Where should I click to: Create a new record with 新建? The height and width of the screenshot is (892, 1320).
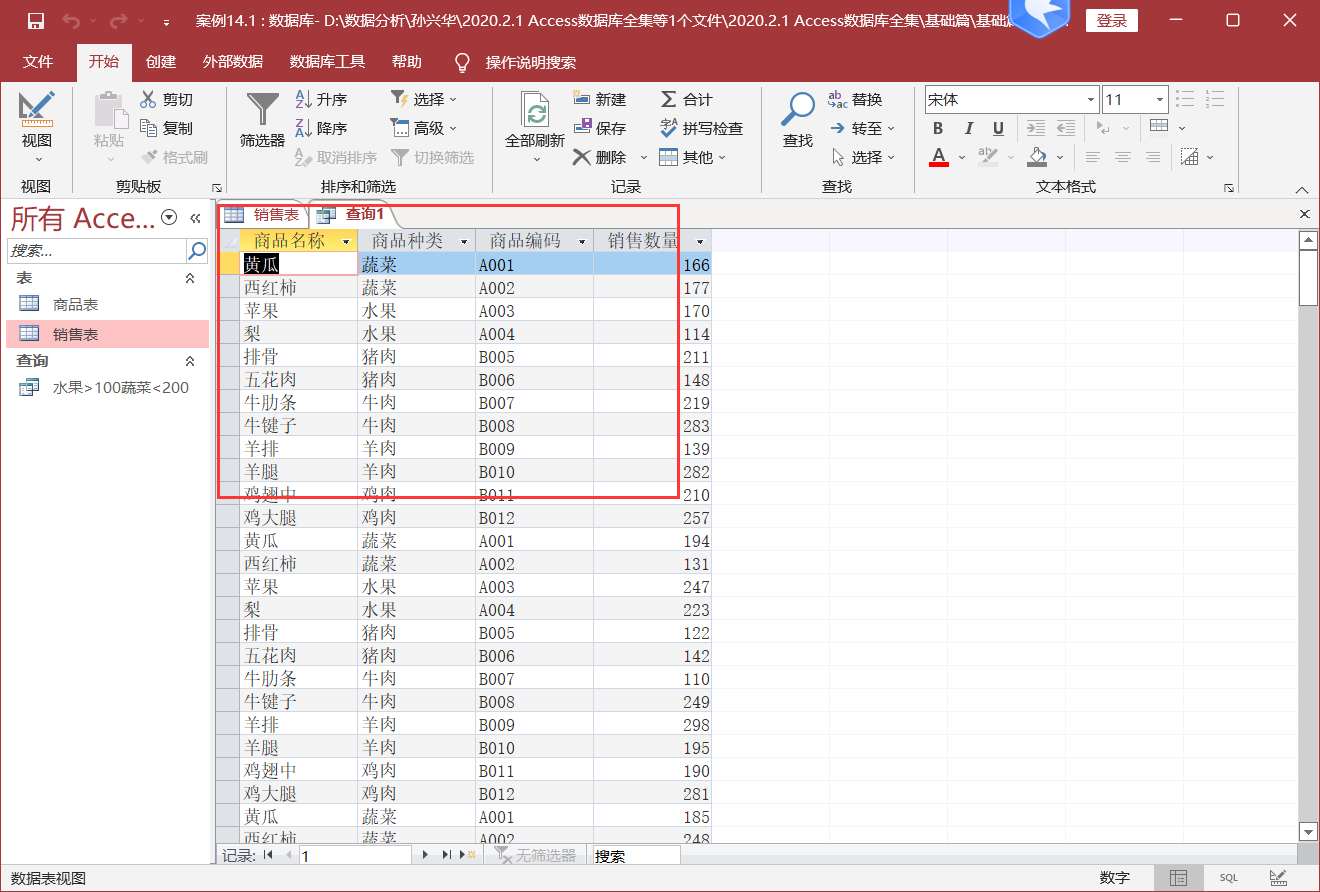pyautogui.click(x=599, y=99)
